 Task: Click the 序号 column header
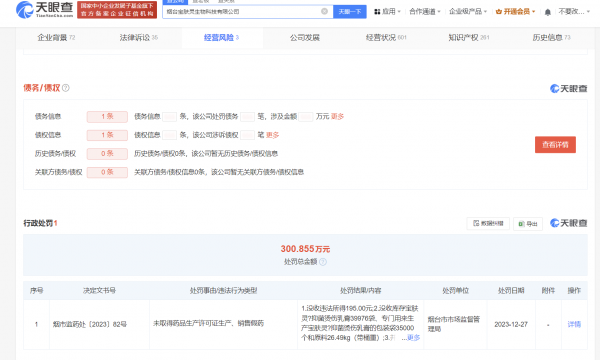[x=36, y=290]
